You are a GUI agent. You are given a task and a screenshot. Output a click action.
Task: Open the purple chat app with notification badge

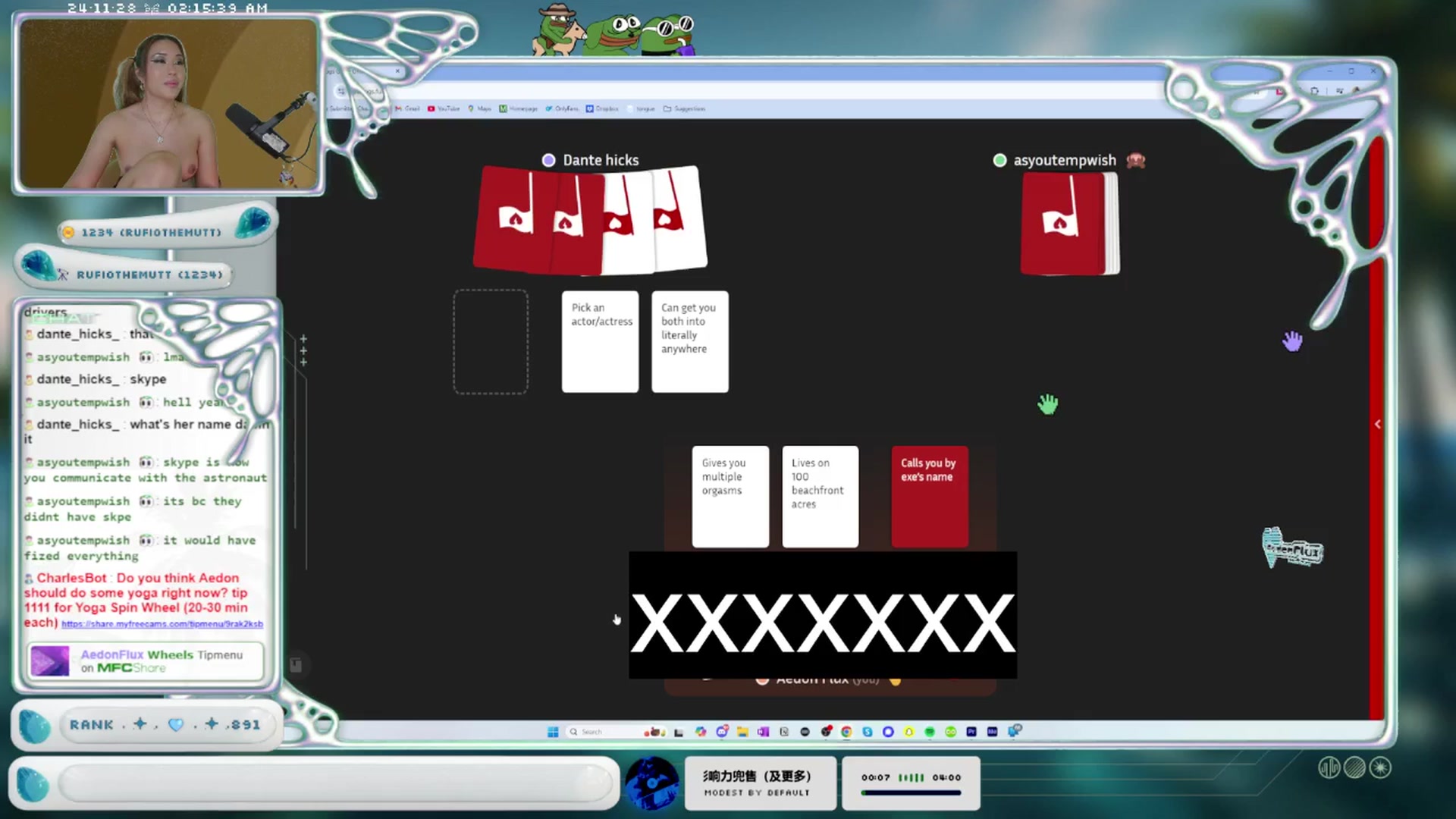[x=722, y=731]
